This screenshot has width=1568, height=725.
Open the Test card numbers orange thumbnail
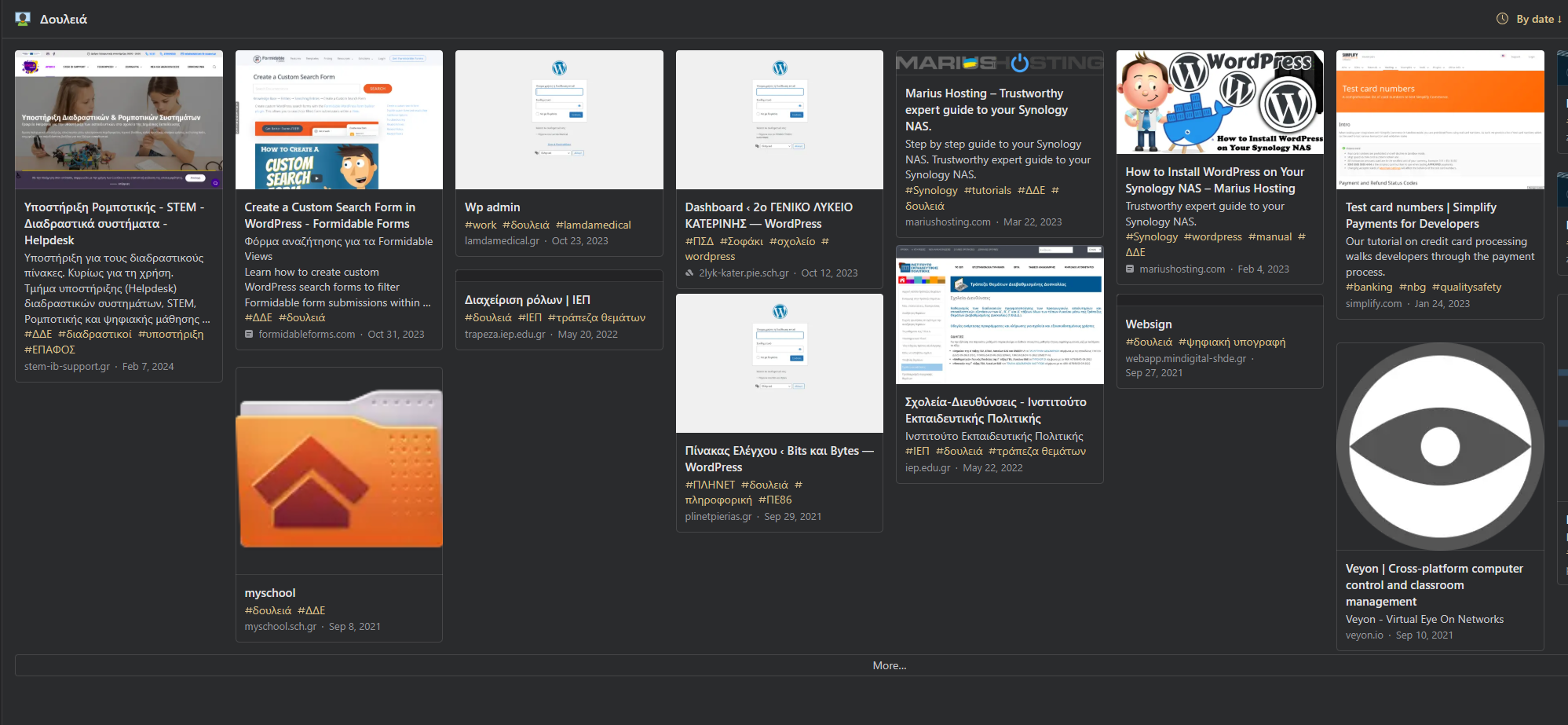(x=1440, y=119)
